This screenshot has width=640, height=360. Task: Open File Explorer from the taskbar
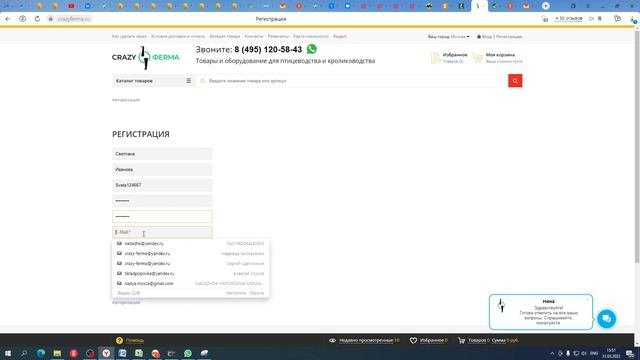click(x=57, y=353)
